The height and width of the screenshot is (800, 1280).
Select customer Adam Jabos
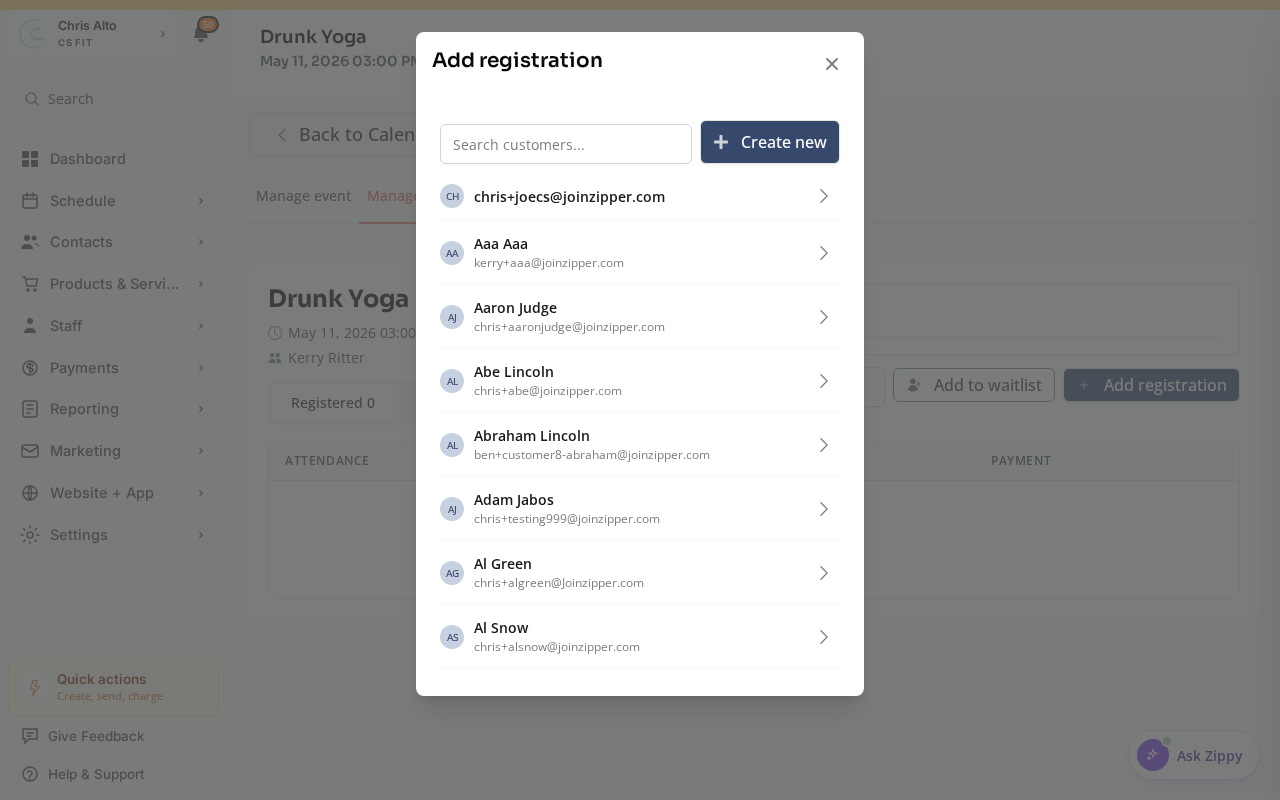640,509
